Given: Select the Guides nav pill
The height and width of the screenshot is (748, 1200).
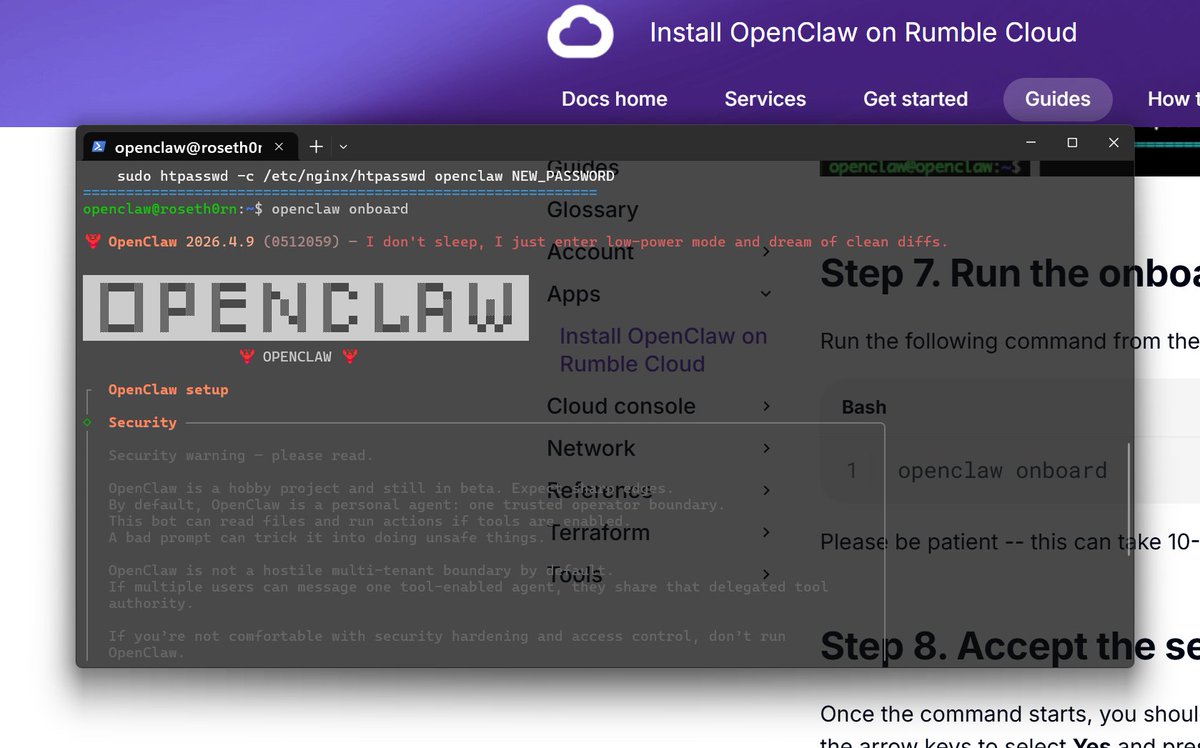Looking at the screenshot, I should 1058,99.
